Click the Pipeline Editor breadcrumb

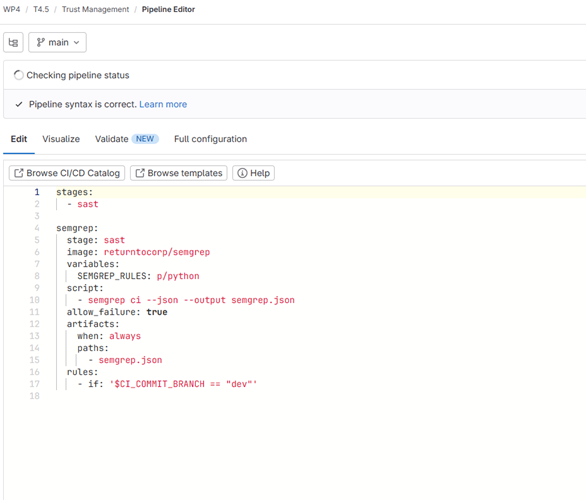click(x=168, y=9)
